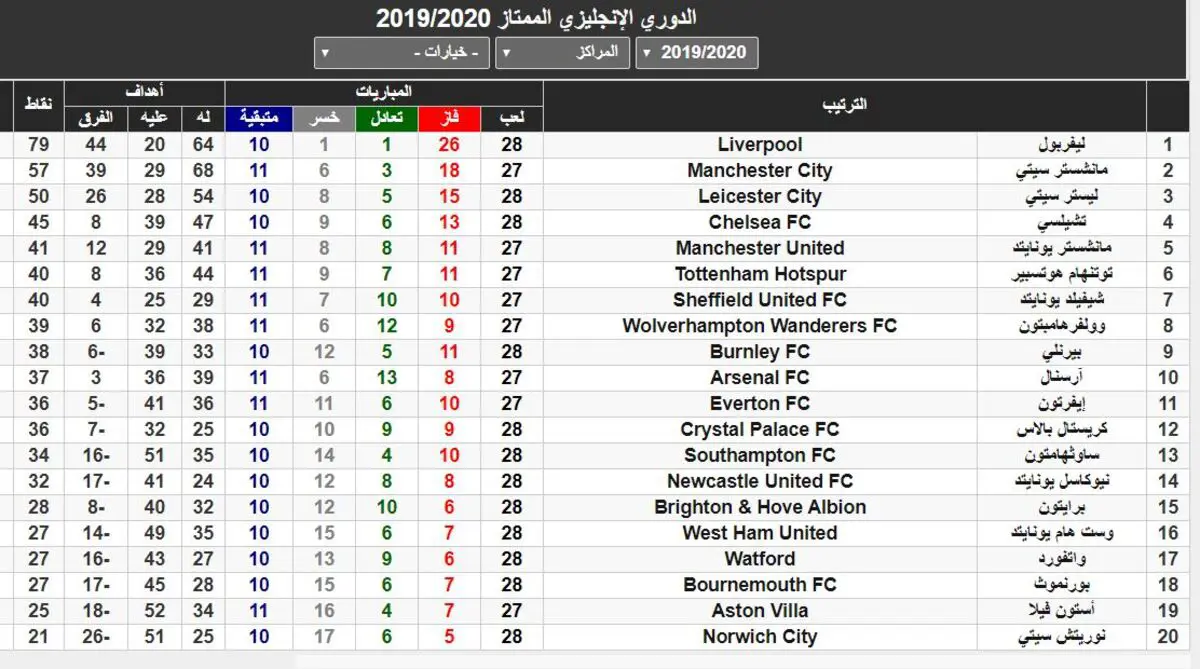1200x669 pixels.
Task: Select the green تعادل column header
Action: 386,118
